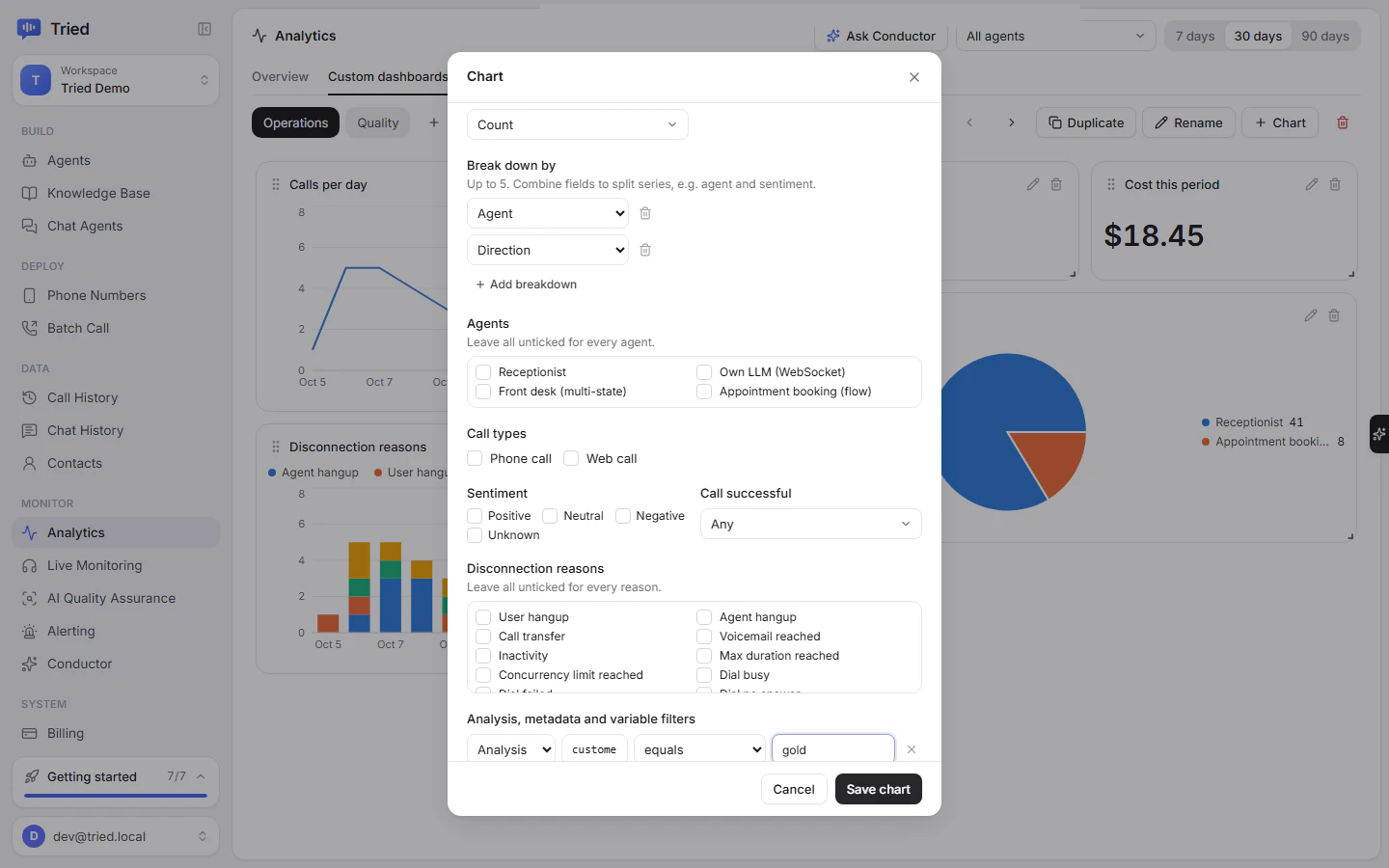The width and height of the screenshot is (1389, 868).
Task: Click Add breakdown link
Action: 526,285
